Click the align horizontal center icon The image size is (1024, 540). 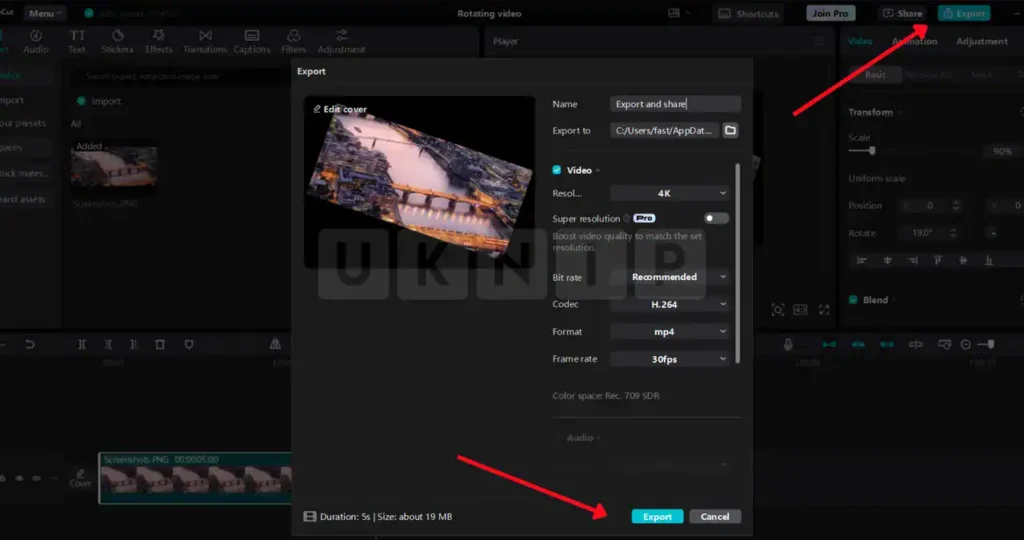point(887,260)
